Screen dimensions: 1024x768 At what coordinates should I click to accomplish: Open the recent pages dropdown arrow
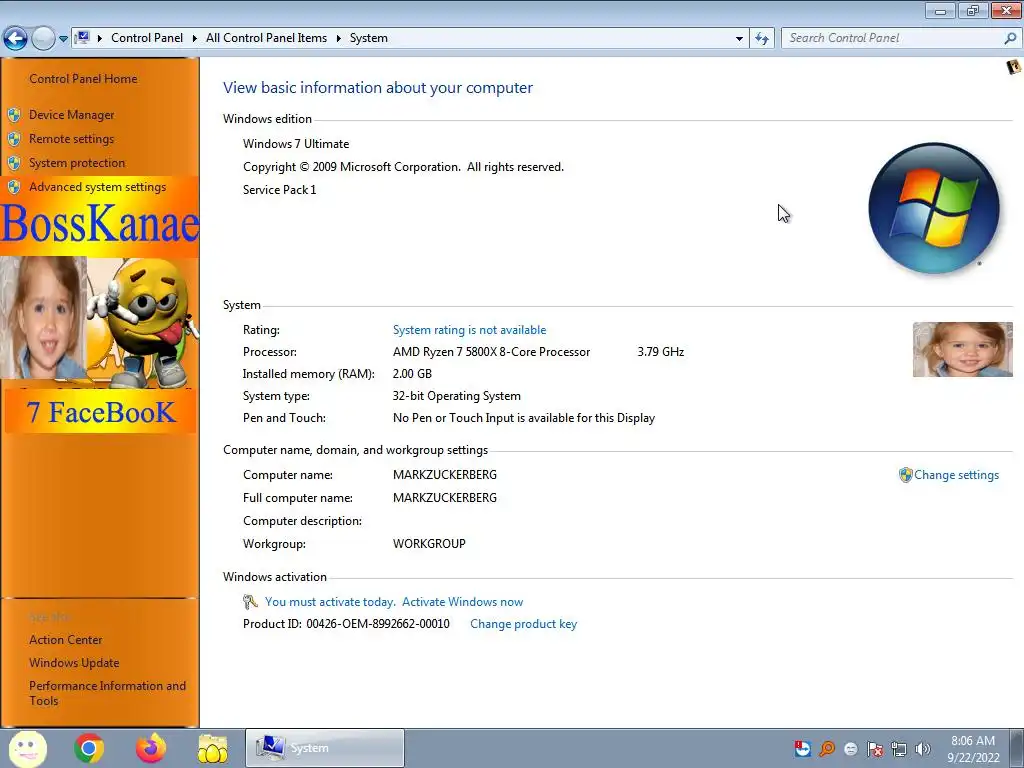63,39
